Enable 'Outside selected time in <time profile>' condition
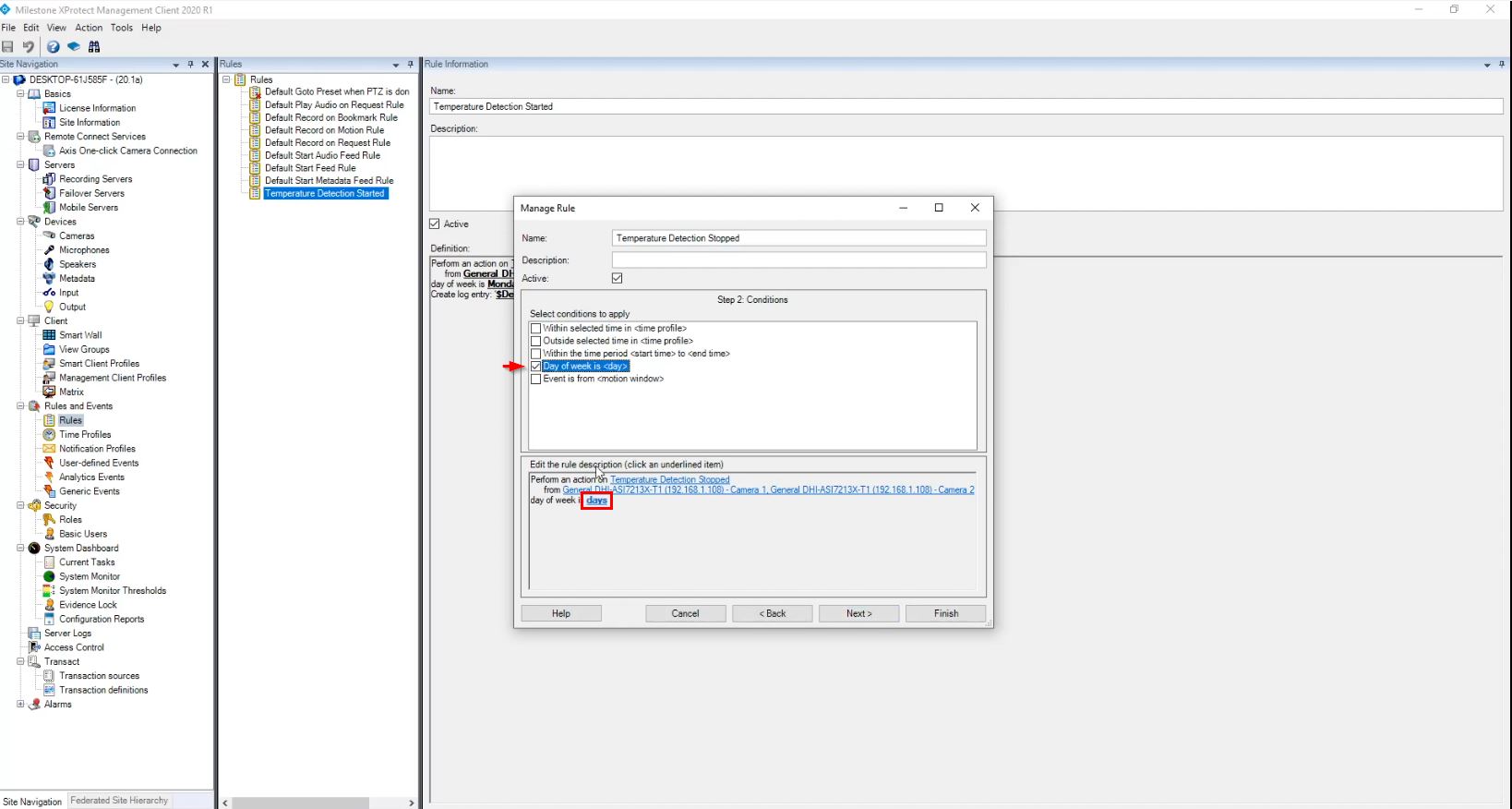Screen dimensions: 1512x809 (535, 341)
